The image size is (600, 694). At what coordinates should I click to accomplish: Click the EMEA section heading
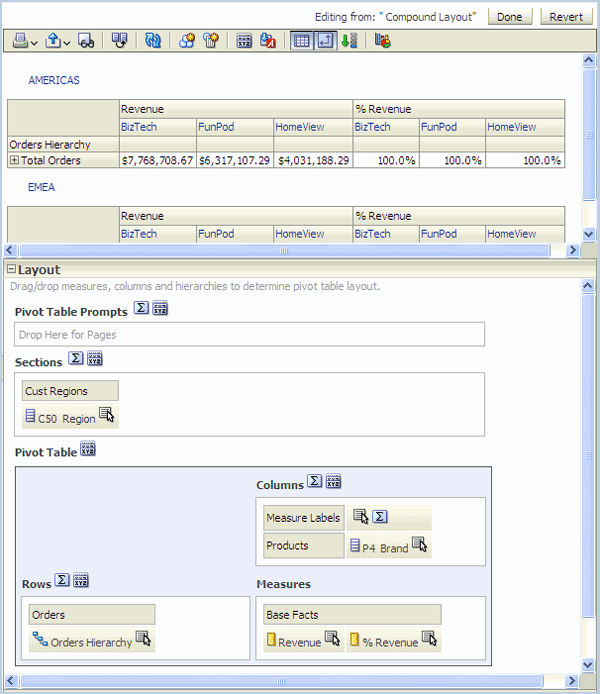(x=41, y=187)
